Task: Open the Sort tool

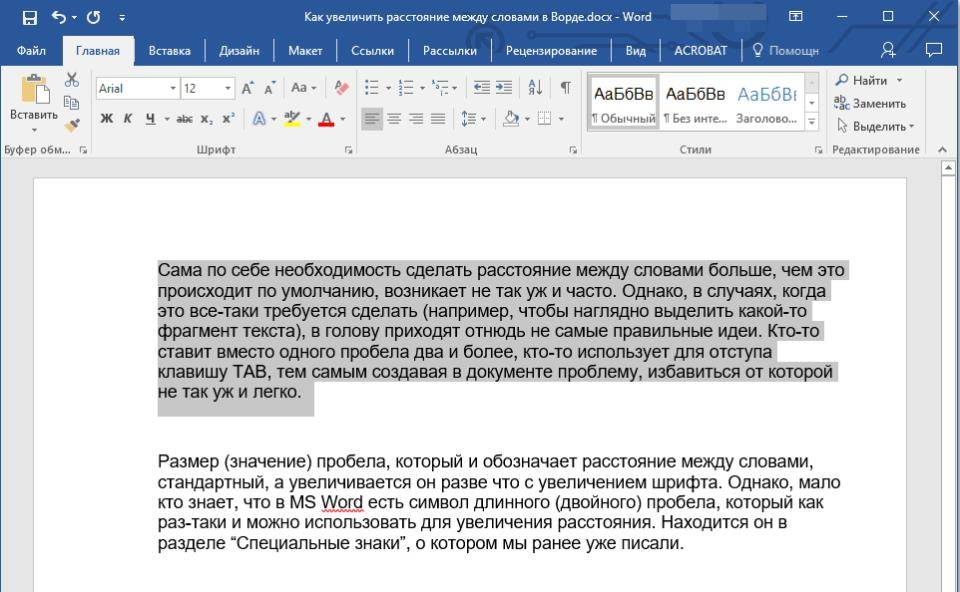Action: 535,88
